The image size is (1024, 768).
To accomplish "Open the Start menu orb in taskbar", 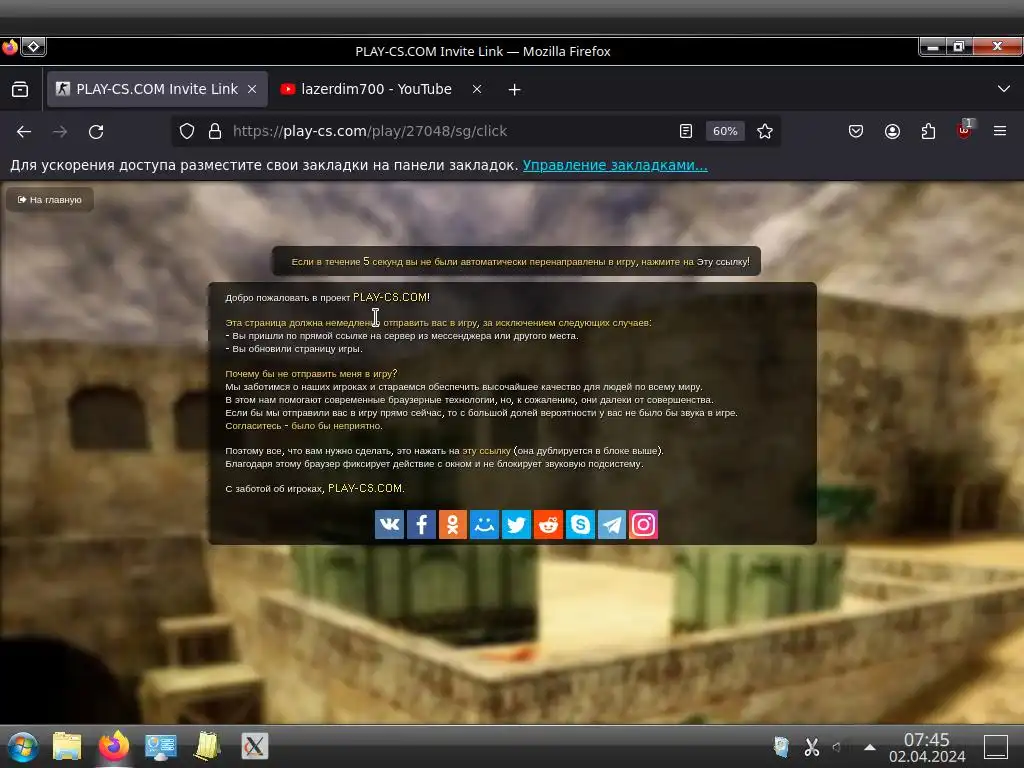I will point(23,747).
